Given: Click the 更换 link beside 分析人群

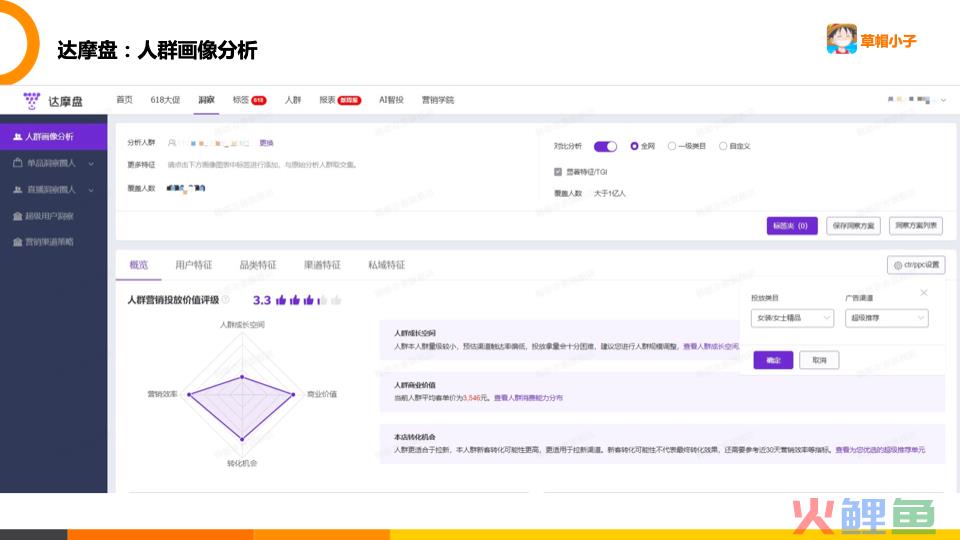Looking at the screenshot, I should point(266,143).
